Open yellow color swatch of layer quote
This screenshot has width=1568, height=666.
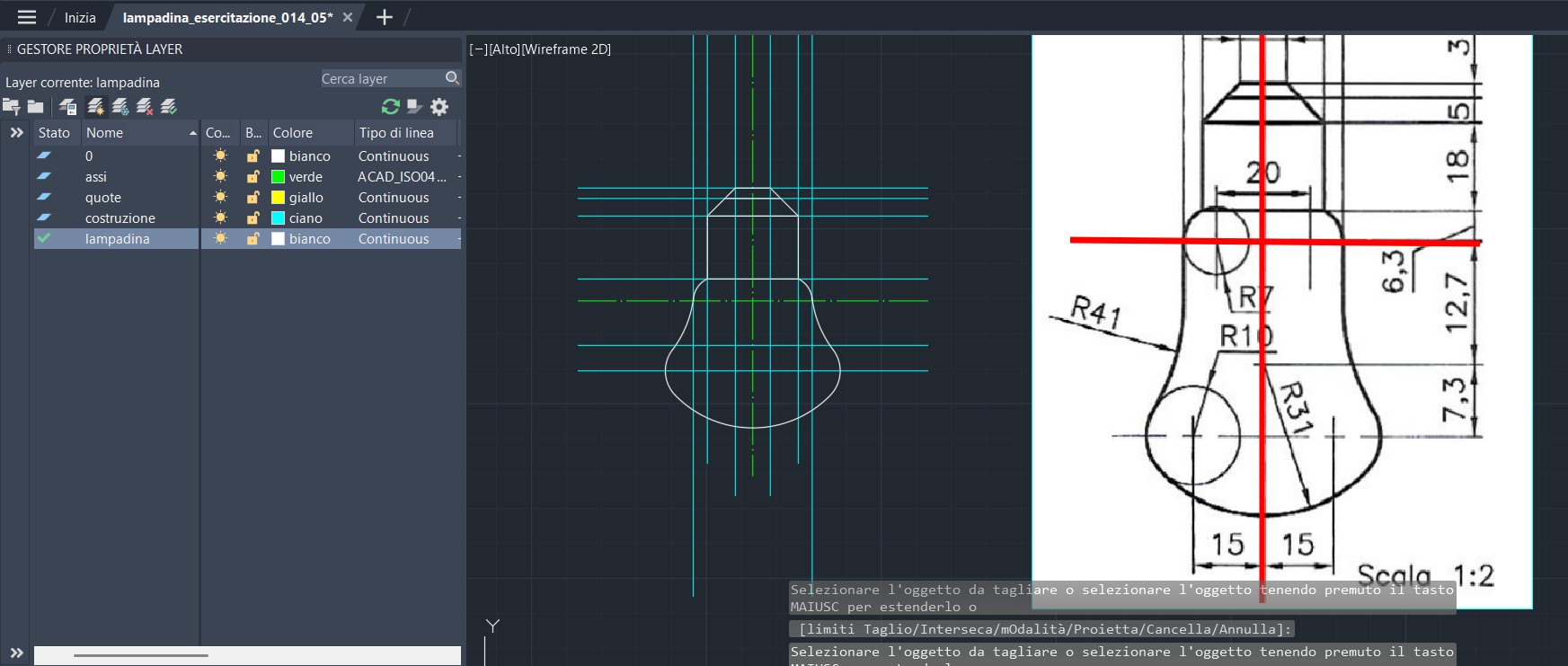point(278,197)
